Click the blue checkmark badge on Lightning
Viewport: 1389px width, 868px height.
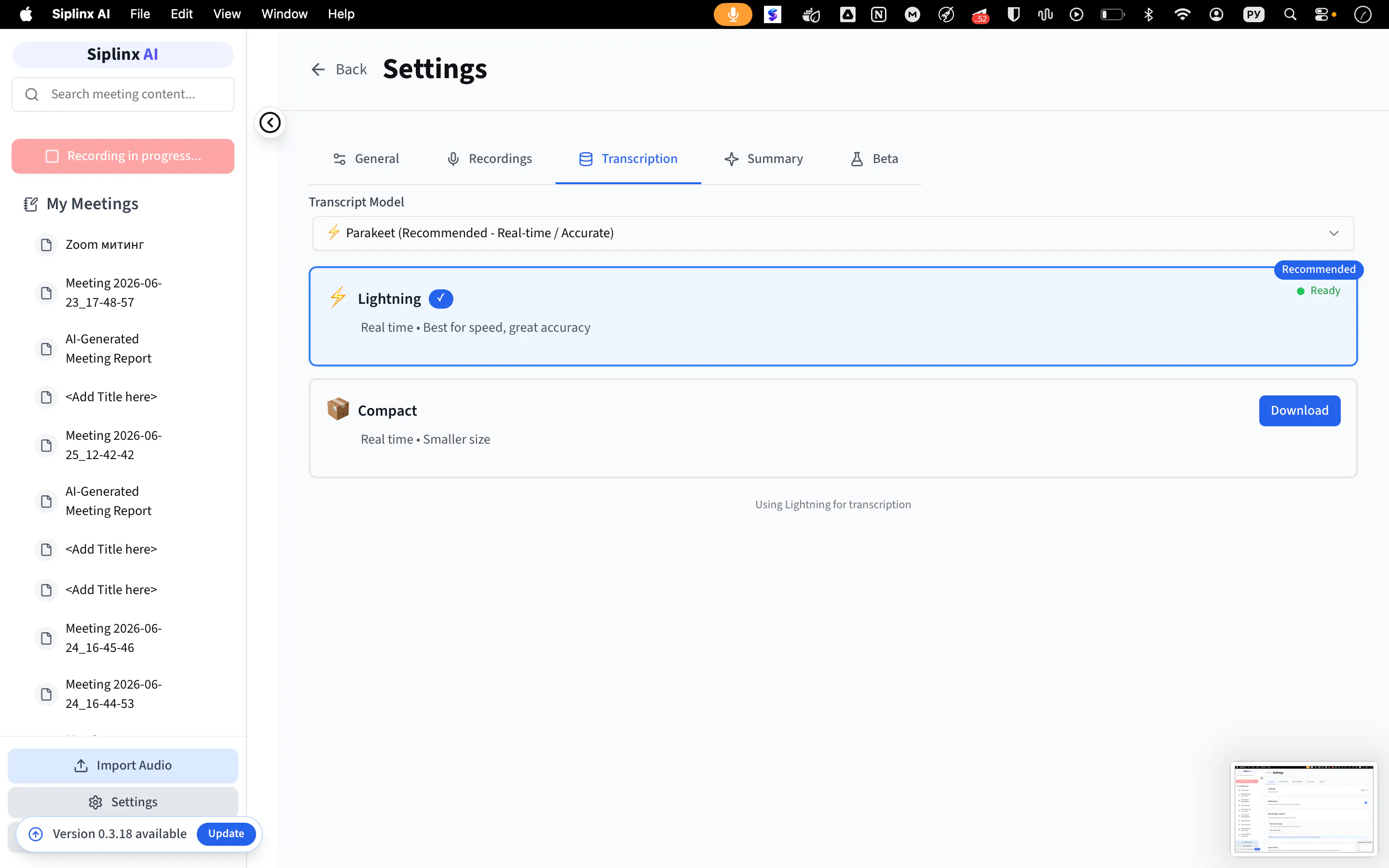pyautogui.click(x=441, y=298)
